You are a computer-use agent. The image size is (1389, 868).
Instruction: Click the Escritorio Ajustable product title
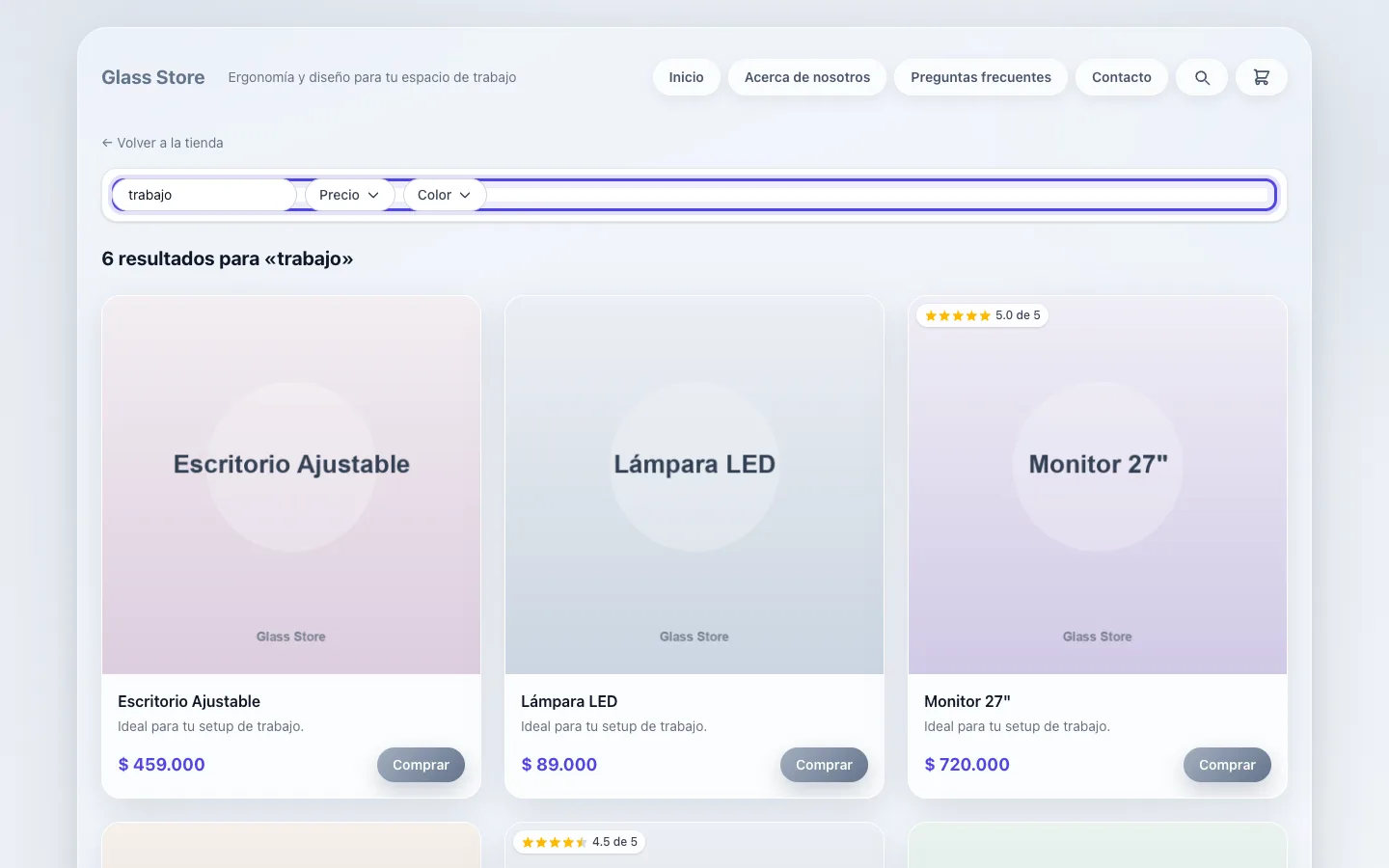tap(189, 701)
